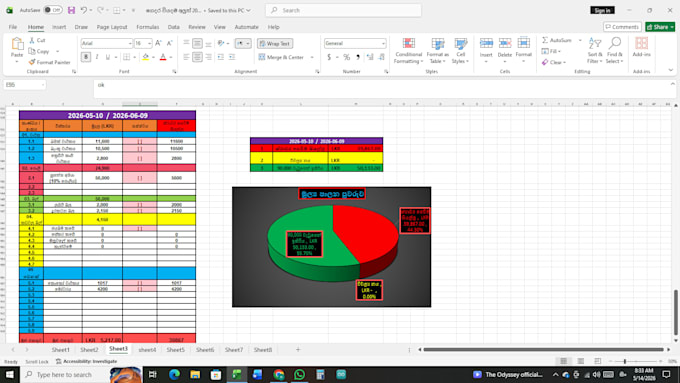Open Format as Table gallery
This screenshot has height=383, width=680.
pos(438,50)
